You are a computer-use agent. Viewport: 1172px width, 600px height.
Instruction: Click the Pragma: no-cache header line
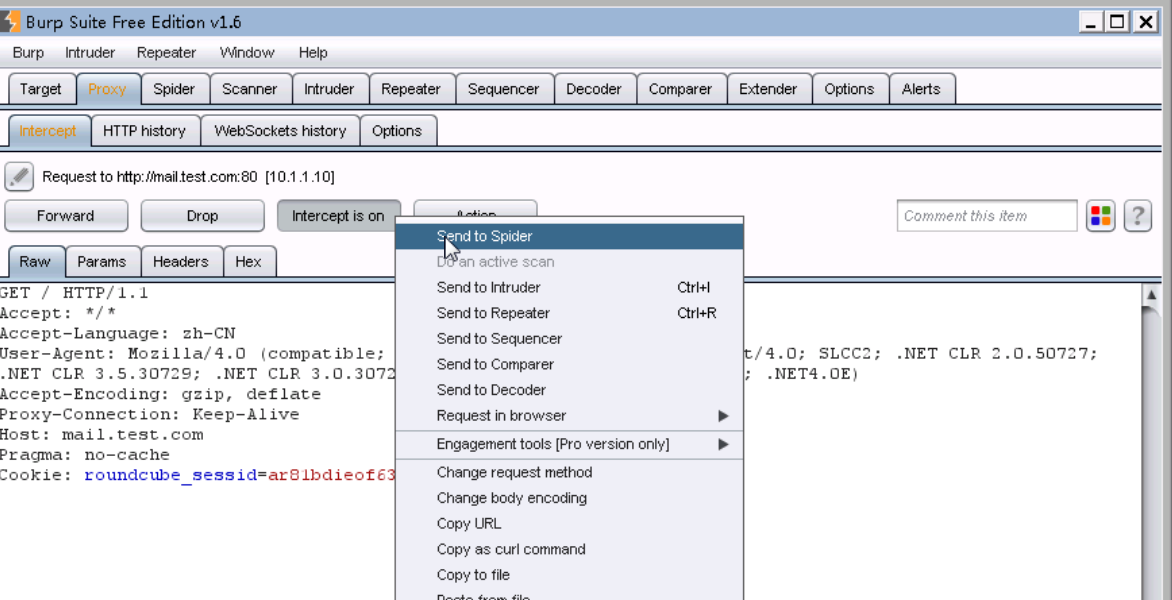pyautogui.click(x=84, y=455)
